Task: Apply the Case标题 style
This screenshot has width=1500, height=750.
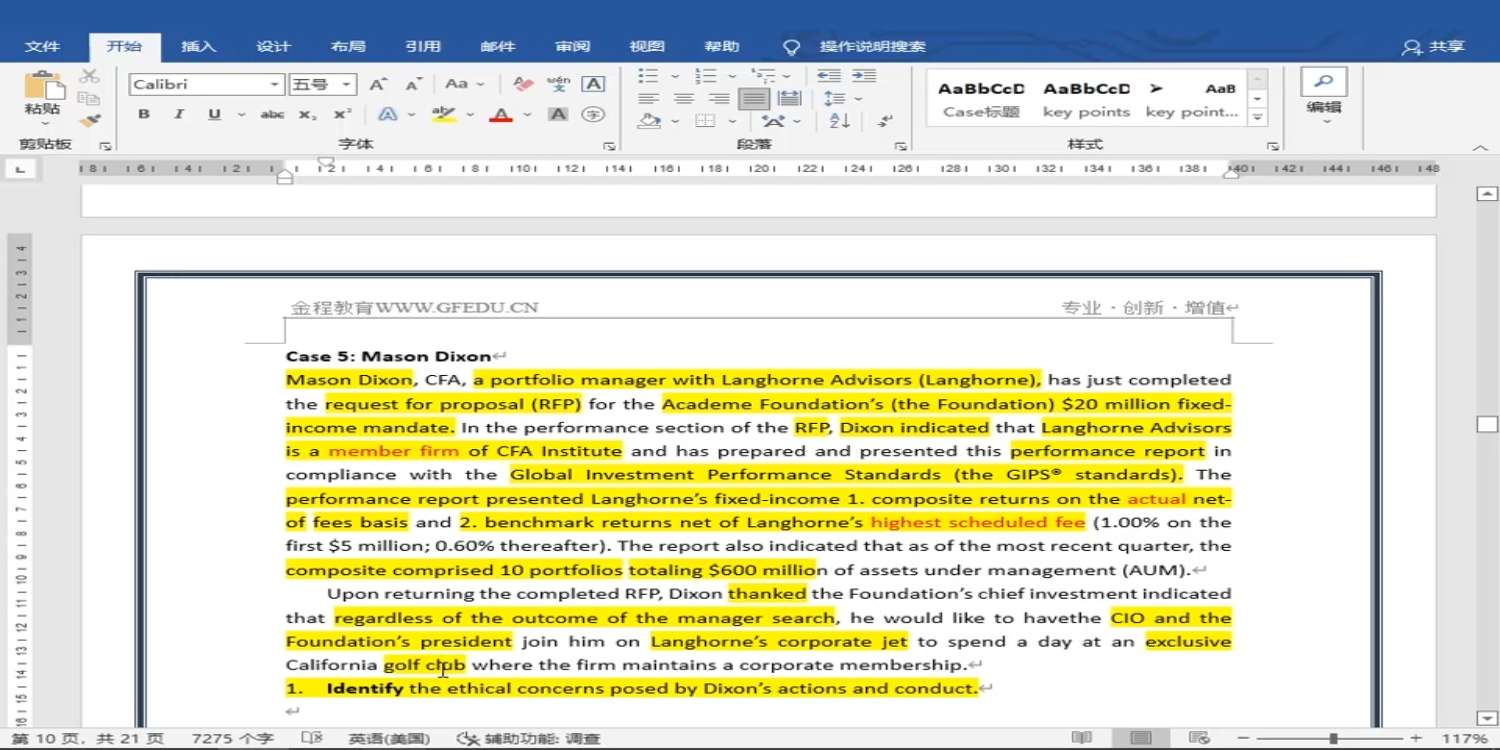Action: 981,99
